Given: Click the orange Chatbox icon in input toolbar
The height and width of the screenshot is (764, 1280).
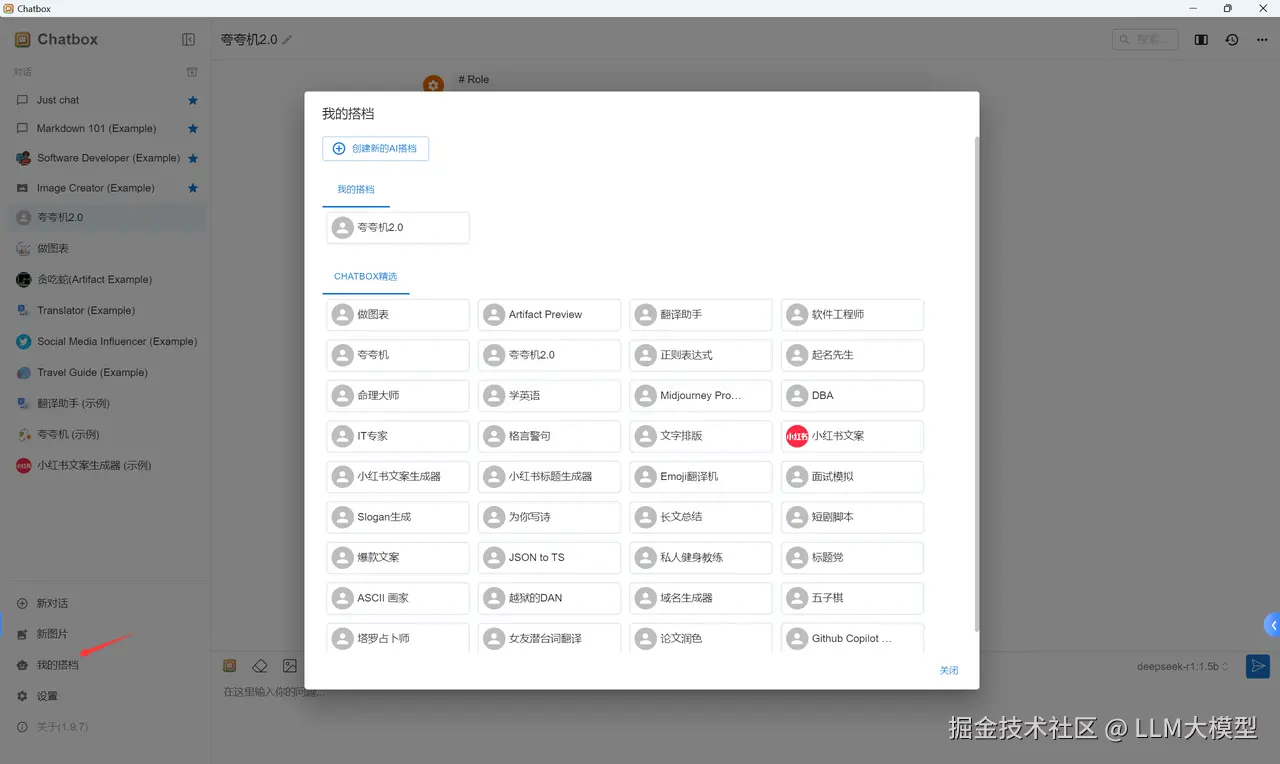Looking at the screenshot, I should coord(229,666).
